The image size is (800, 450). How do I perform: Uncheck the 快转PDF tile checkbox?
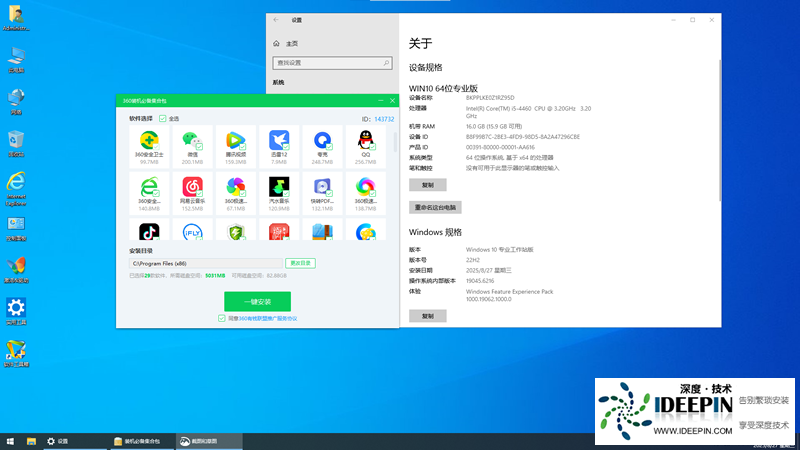click(329, 193)
